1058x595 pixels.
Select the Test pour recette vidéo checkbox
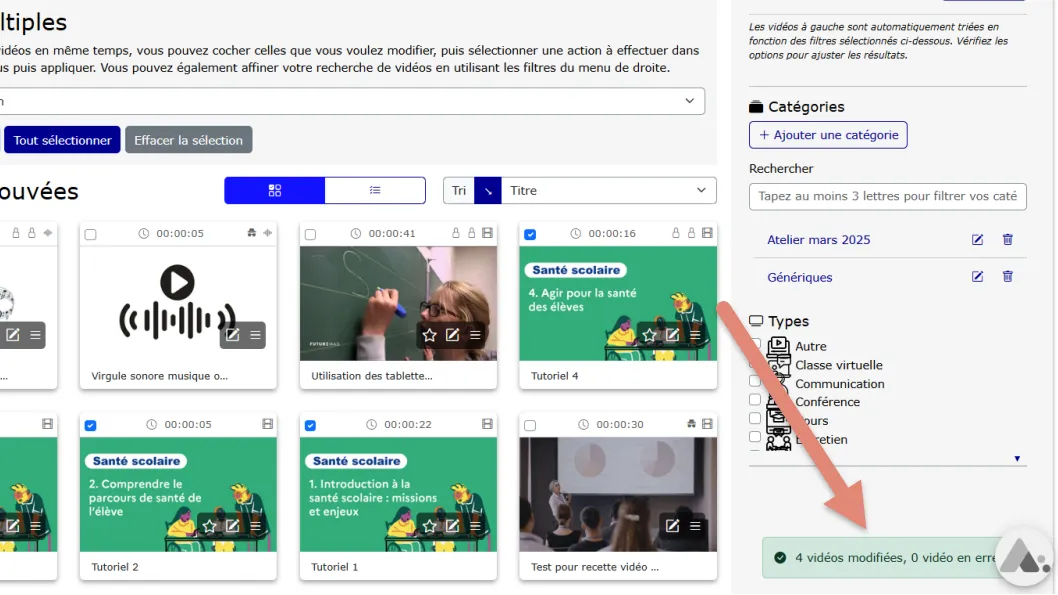[530, 426]
